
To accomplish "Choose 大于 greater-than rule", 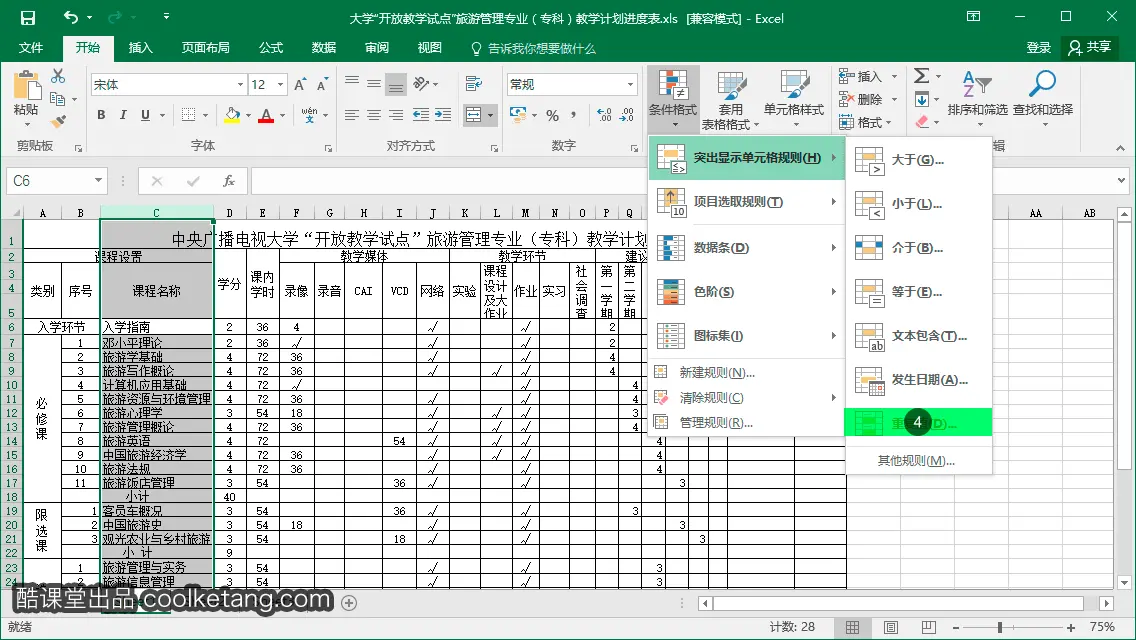I will pos(919,160).
